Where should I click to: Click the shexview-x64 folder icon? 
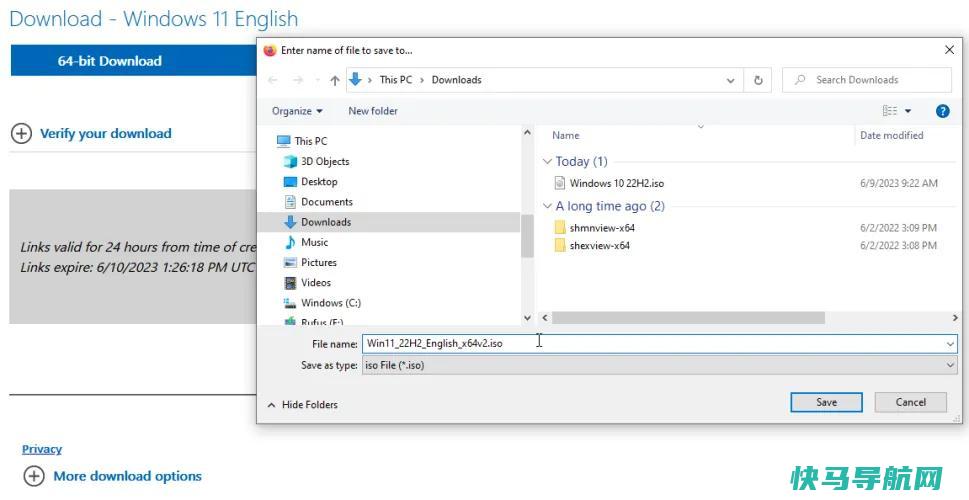pyautogui.click(x=560, y=245)
